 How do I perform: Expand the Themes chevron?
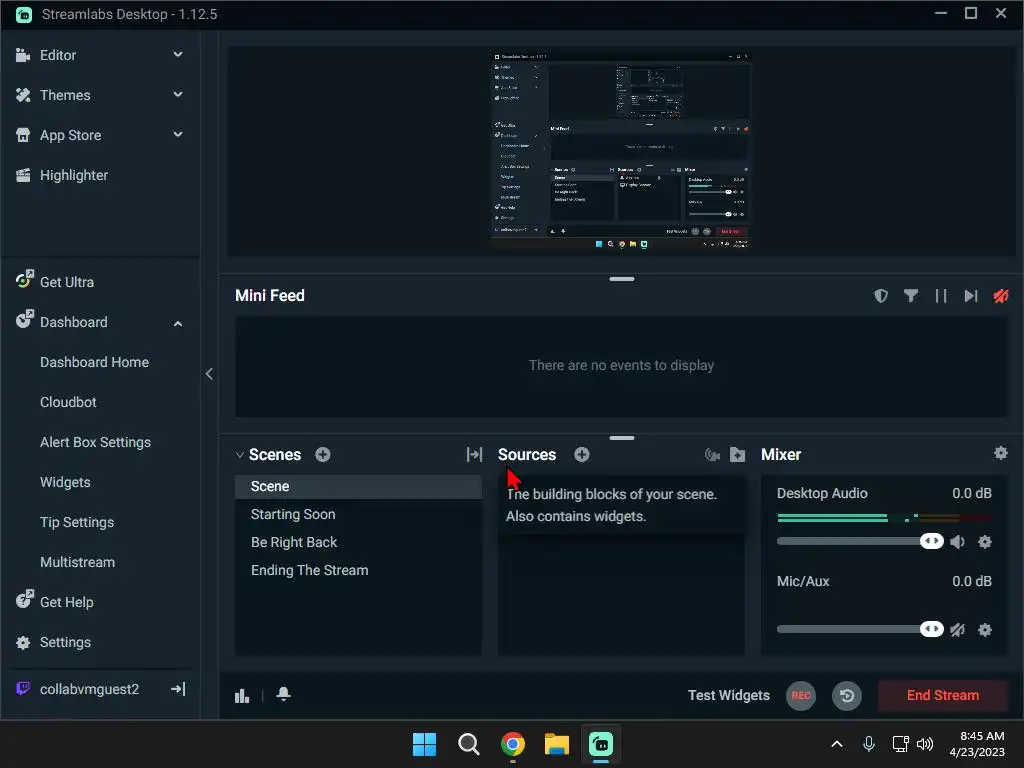[x=178, y=95]
